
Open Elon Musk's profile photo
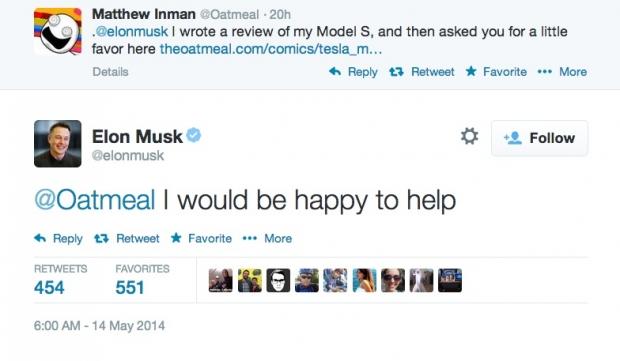click(x=58, y=144)
